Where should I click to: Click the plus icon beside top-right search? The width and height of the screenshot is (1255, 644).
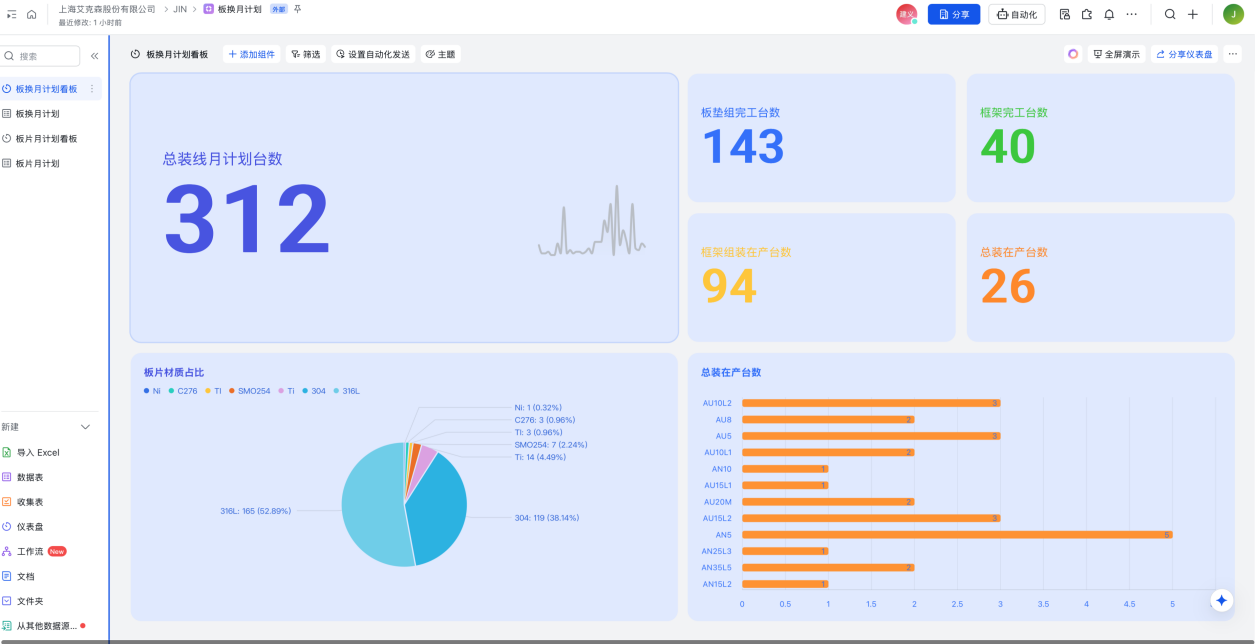1193,14
